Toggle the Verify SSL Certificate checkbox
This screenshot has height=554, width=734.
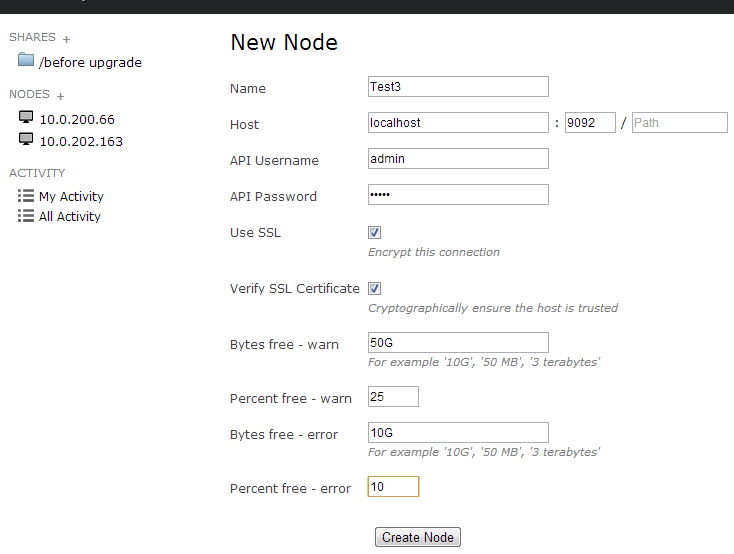[x=374, y=288]
